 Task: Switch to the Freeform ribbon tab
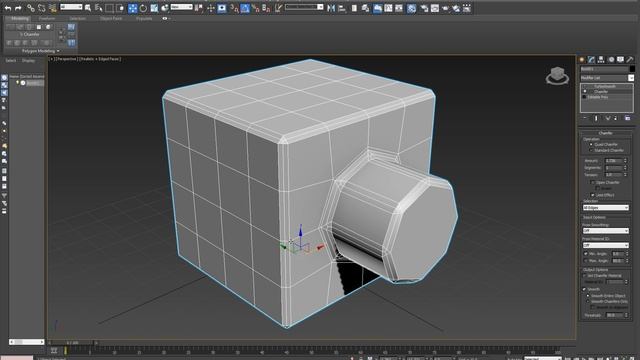47,18
